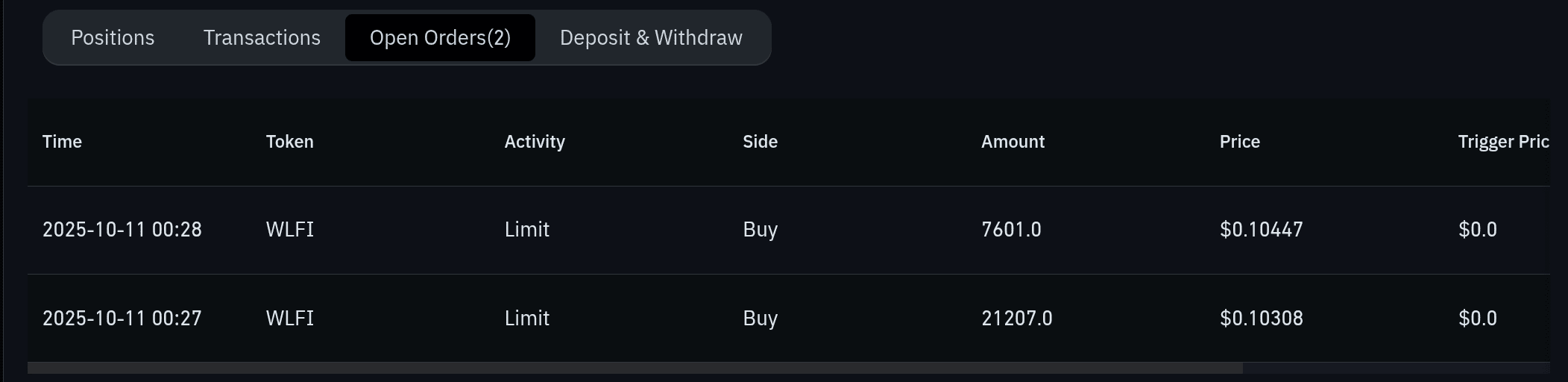This screenshot has height=382, width=1568.
Task: Select the order timestamped 2025-10-11 00:28
Action: [122, 230]
